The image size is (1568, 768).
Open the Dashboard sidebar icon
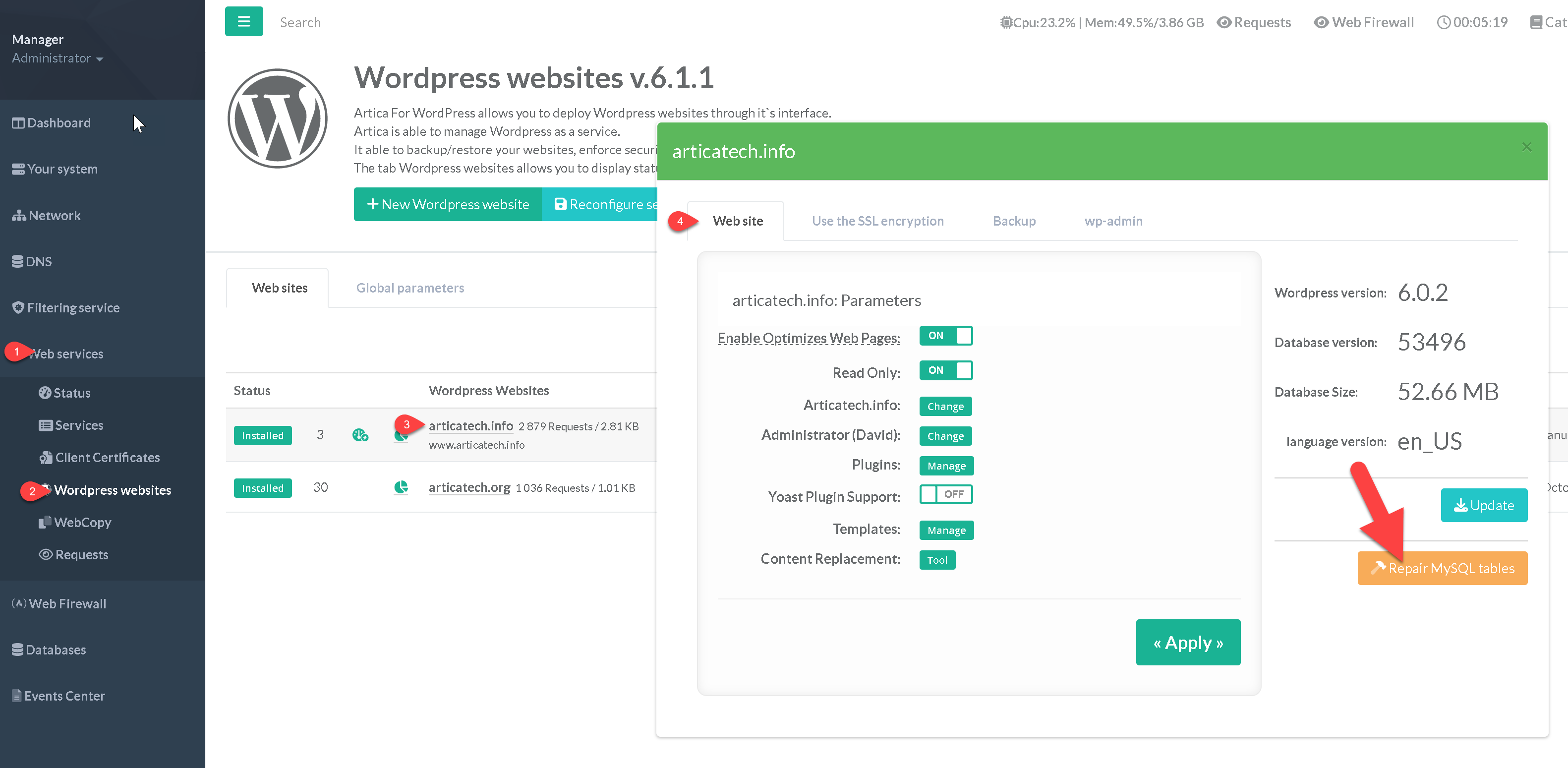click(x=18, y=123)
